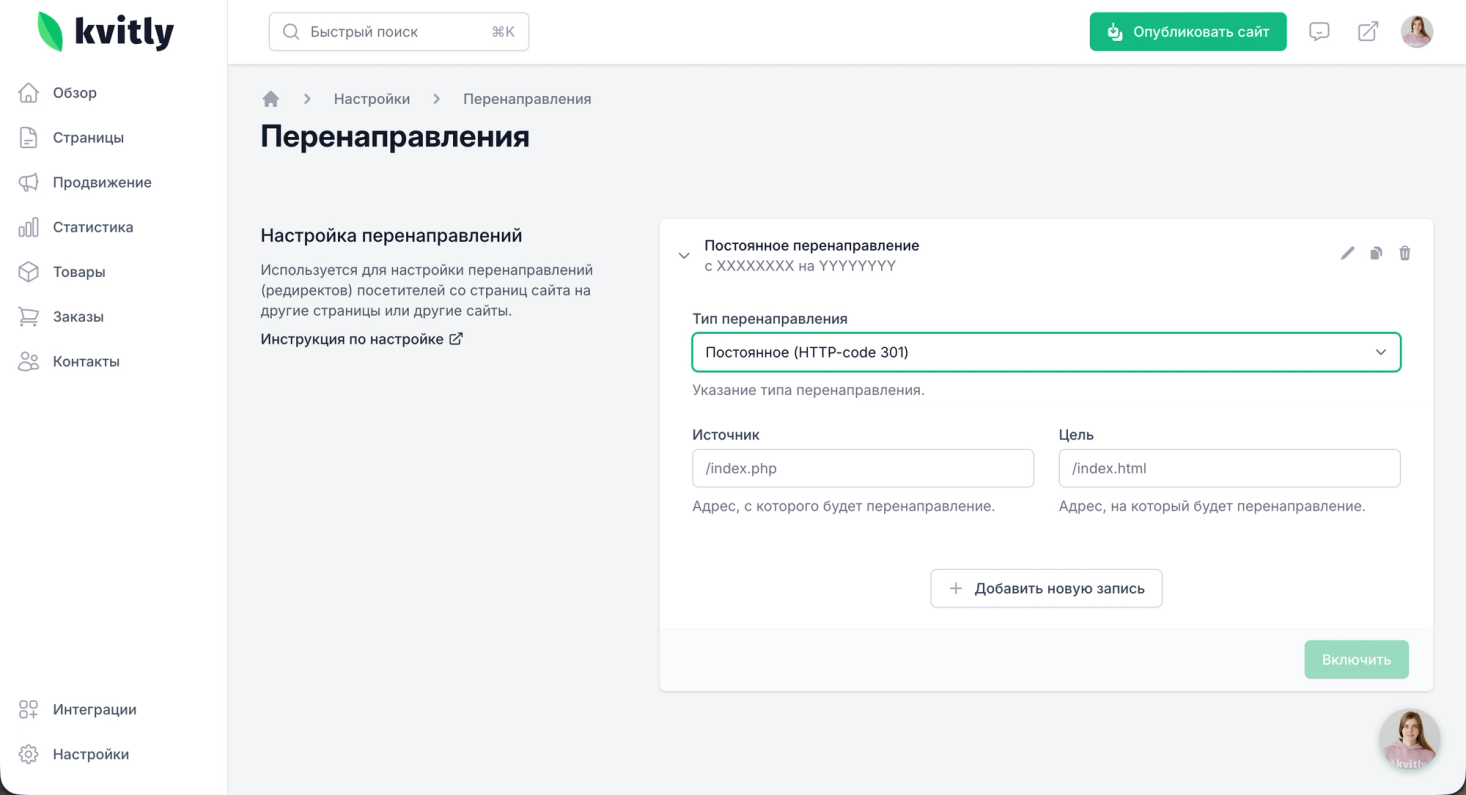The image size is (1466, 795).
Task: Click the Постоянное перенаправление title text
Action: [x=812, y=245]
